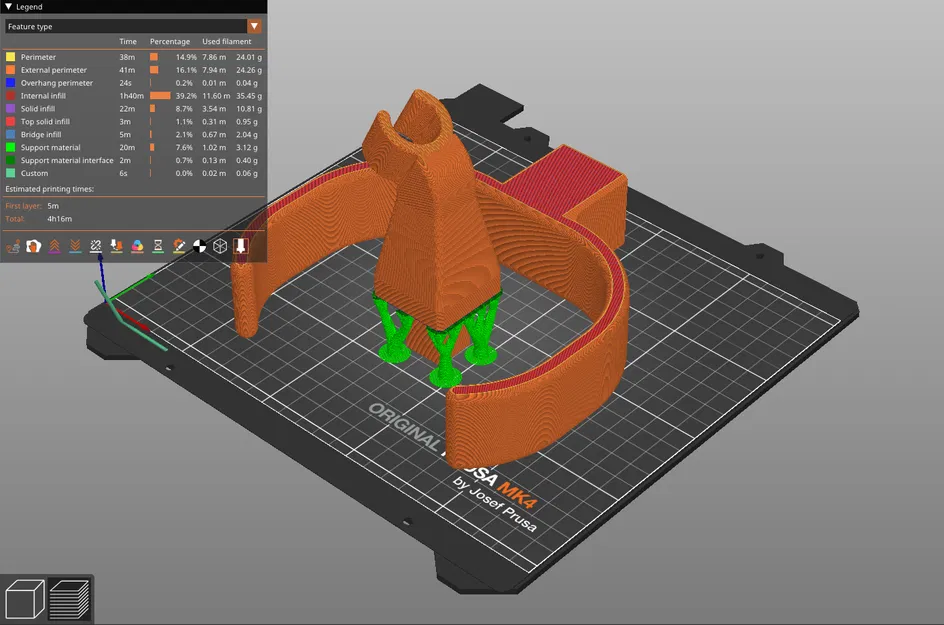Viewport: 944px width, 625px height.
Task: Collapse the Legend panel triangle
Action: click(x=8, y=7)
